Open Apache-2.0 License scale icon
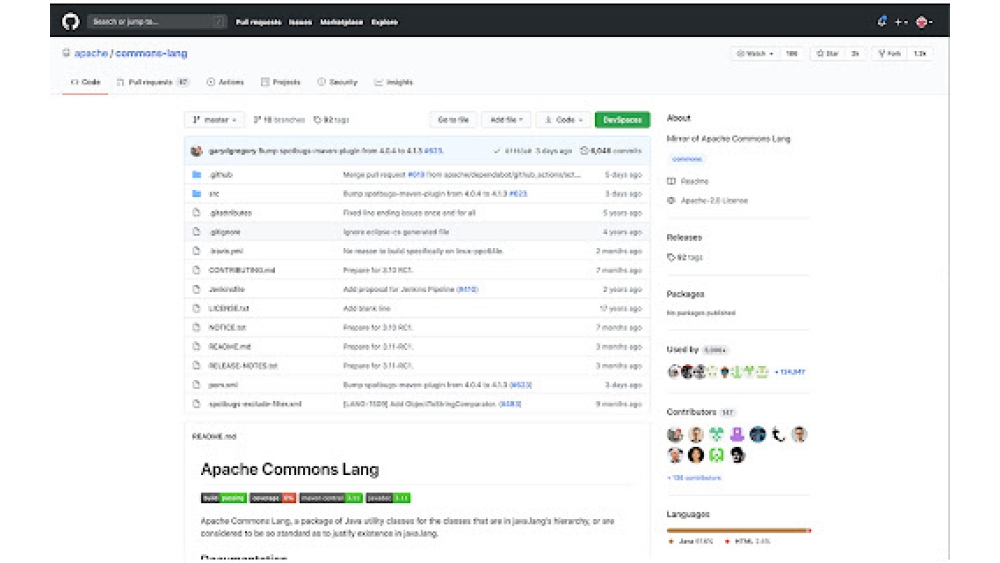This screenshot has height=563, width=1000. [x=671, y=200]
